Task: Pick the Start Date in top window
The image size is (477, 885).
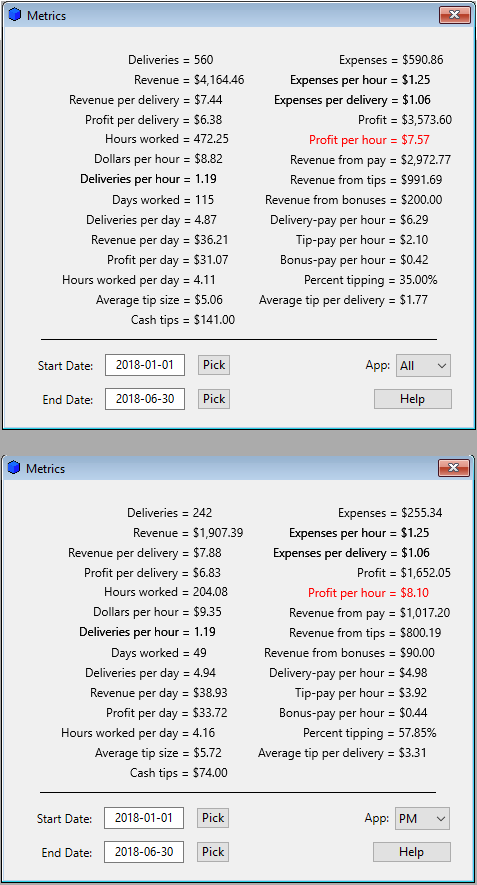Action: [x=214, y=365]
